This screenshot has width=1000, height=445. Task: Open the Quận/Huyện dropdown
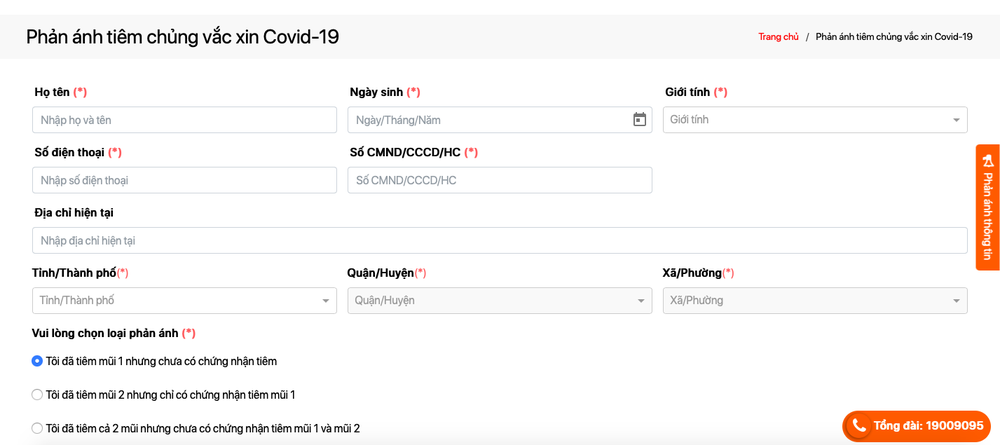point(499,300)
